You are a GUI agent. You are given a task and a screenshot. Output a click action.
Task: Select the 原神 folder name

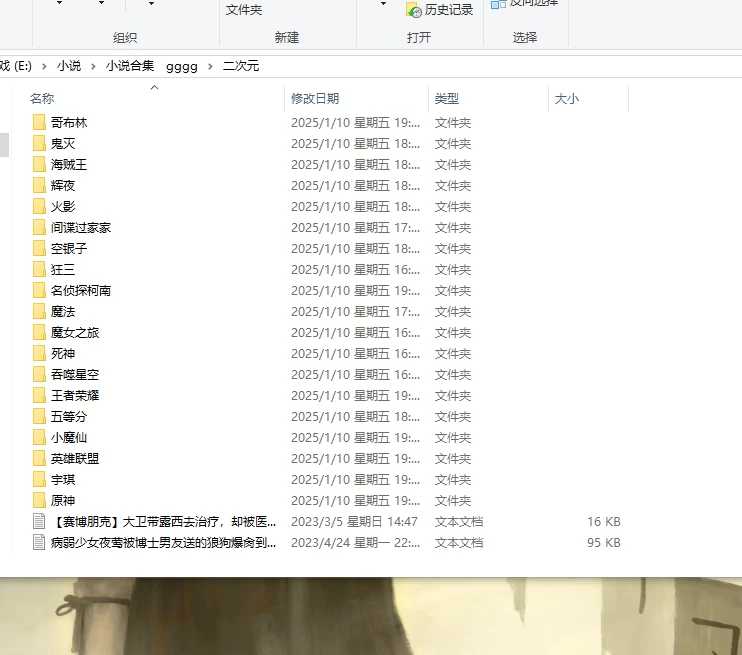click(x=63, y=500)
